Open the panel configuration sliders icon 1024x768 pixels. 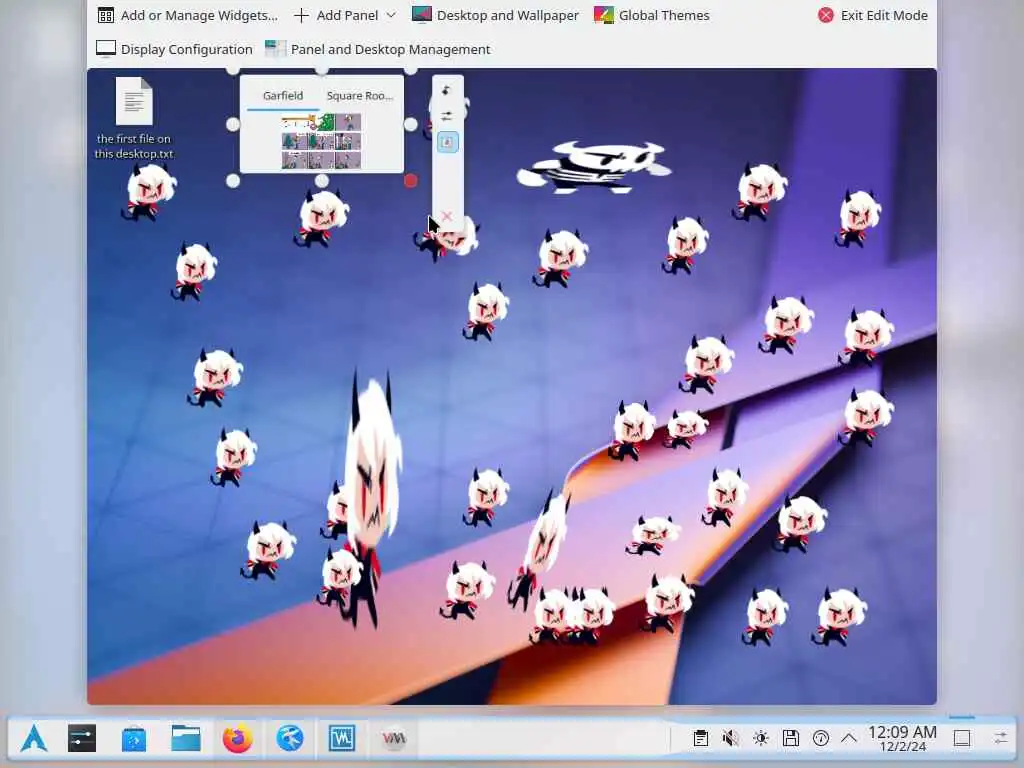1001,739
